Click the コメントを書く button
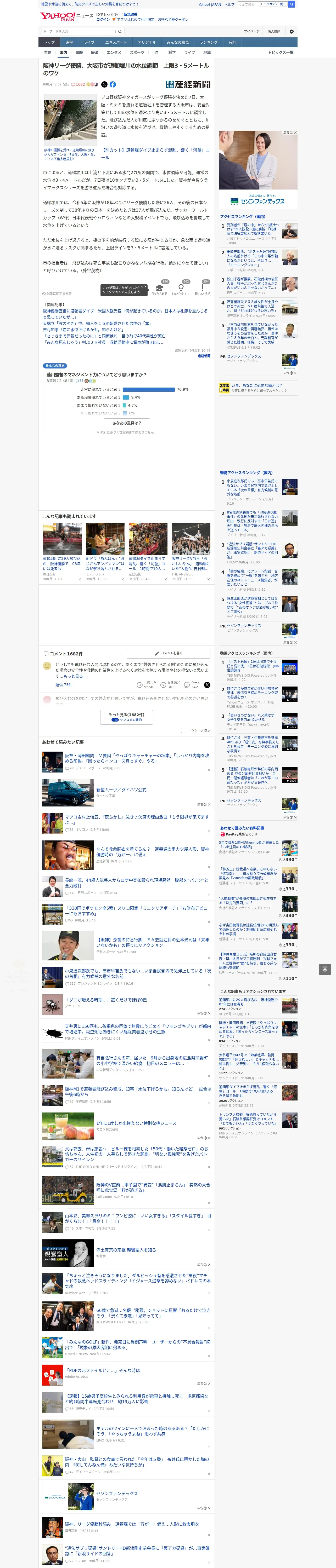Image resolution: width=336 pixels, height=1568 pixels. point(168,653)
